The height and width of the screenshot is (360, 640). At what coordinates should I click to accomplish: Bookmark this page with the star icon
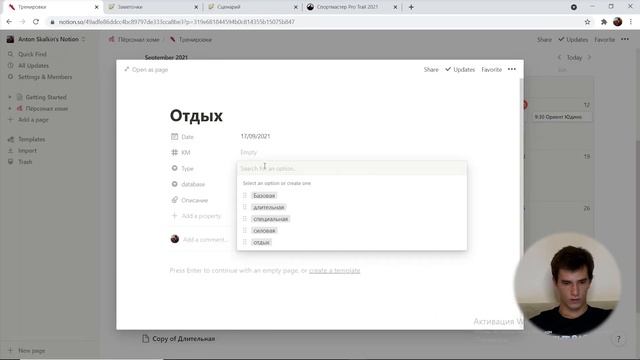(587, 22)
